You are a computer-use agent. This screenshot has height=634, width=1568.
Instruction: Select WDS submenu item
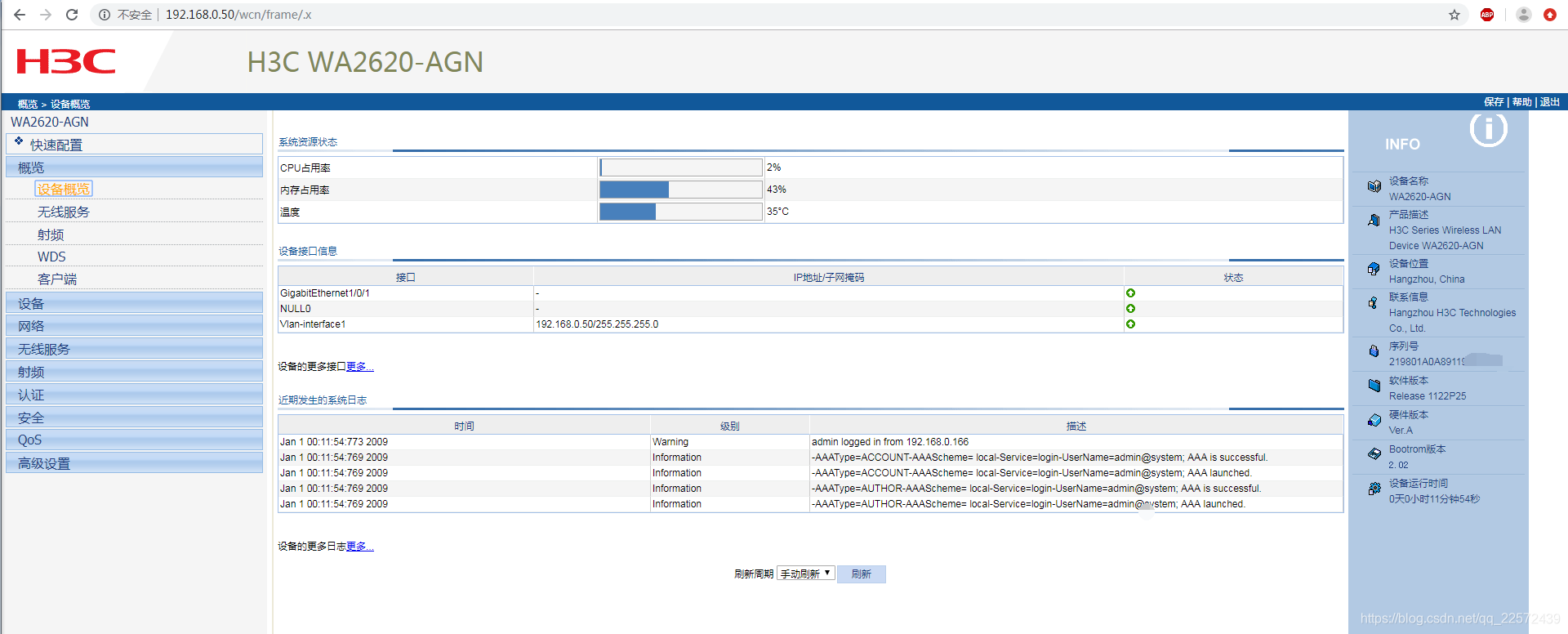[x=51, y=257]
